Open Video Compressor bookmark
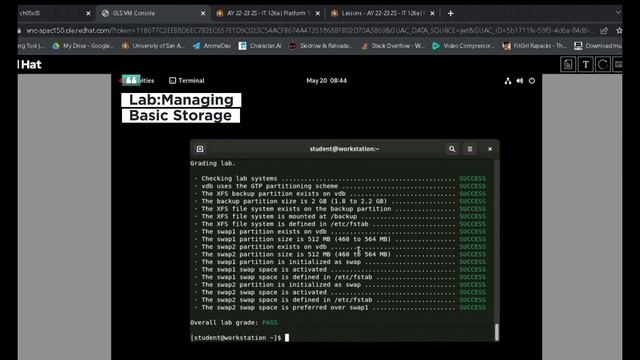 pyautogui.click(x=463, y=46)
